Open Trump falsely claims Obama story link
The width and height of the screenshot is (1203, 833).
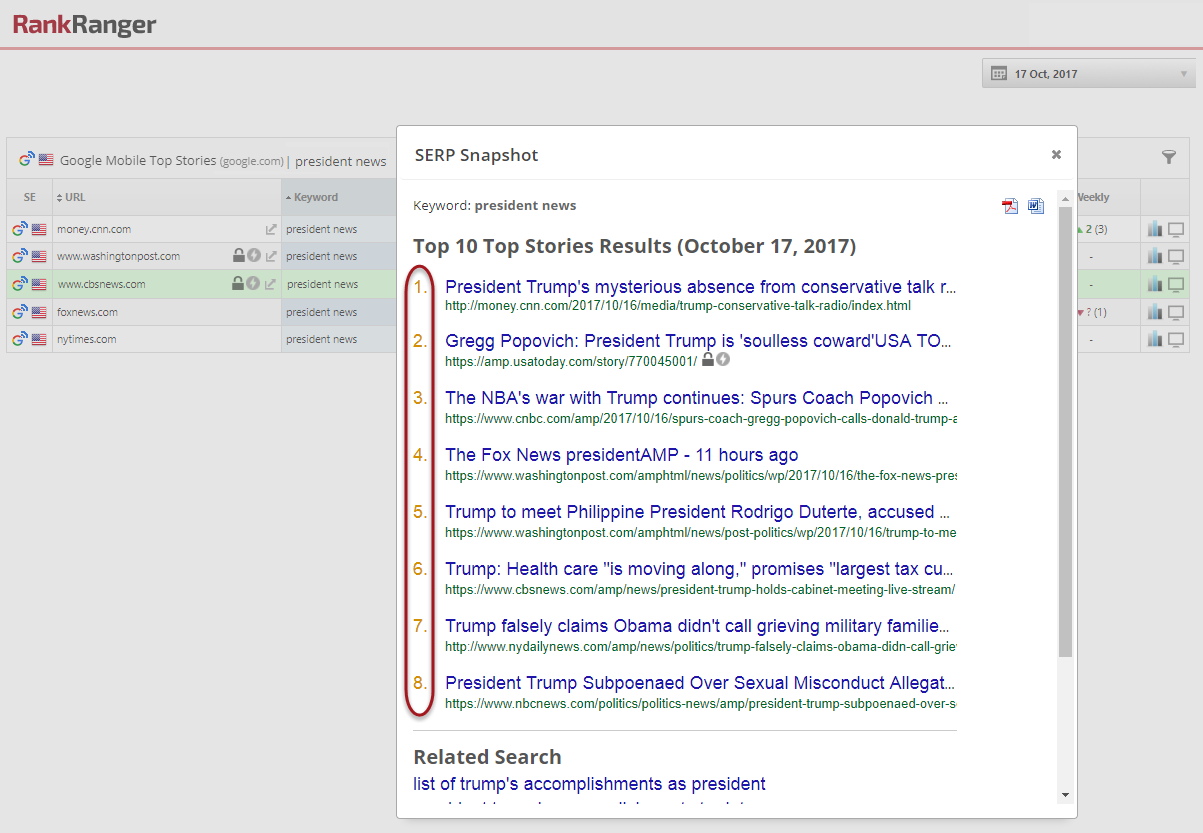coord(697,626)
